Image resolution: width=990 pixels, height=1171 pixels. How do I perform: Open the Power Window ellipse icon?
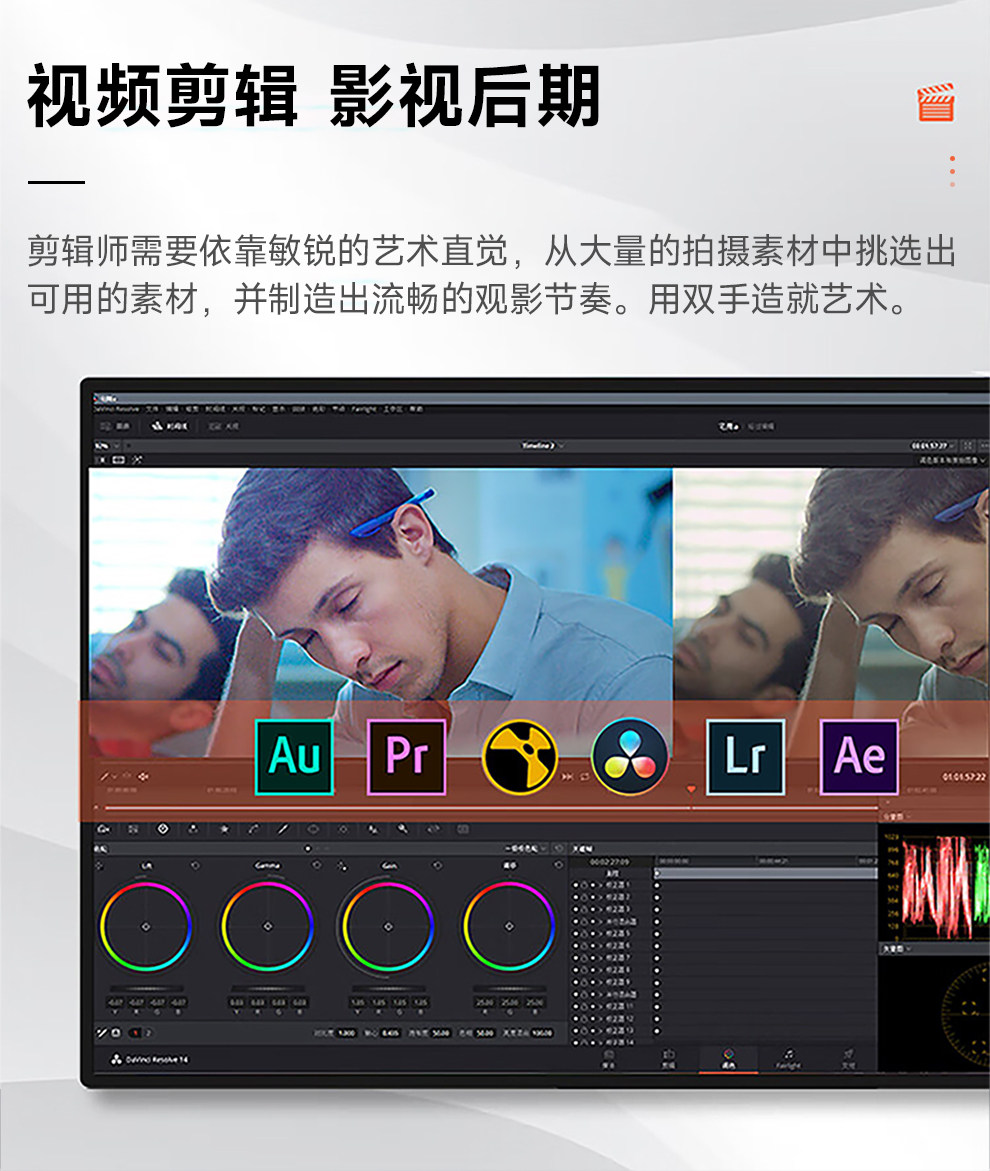click(x=313, y=829)
